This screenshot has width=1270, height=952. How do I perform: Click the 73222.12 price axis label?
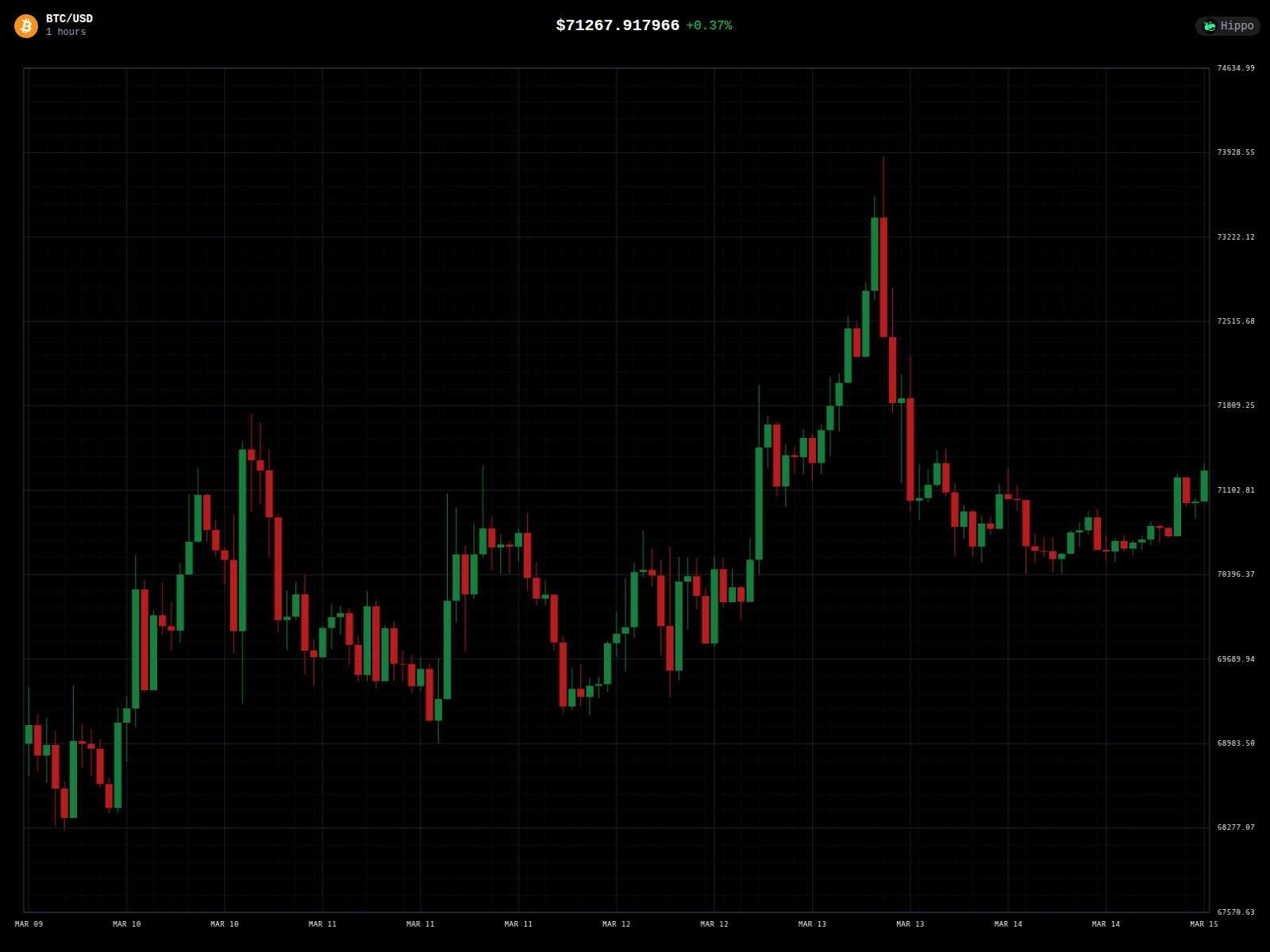pos(1236,237)
